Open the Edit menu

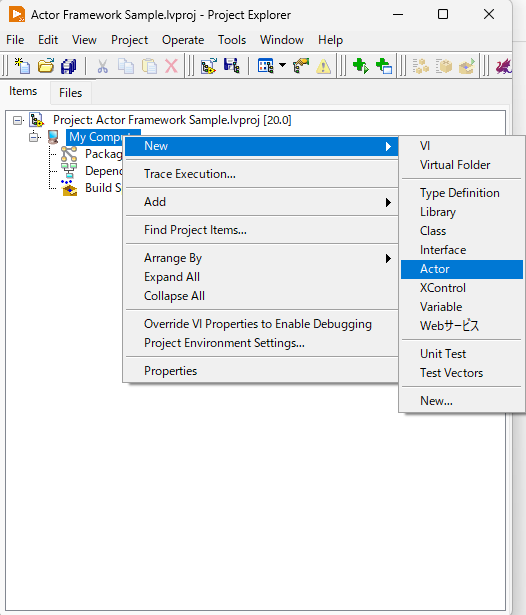click(48, 40)
